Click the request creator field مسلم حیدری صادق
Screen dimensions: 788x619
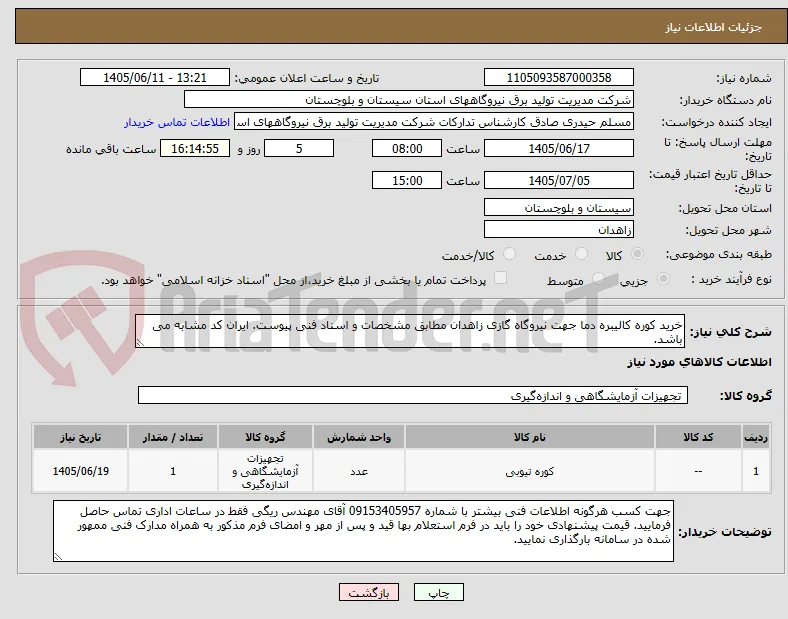coord(434,122)
